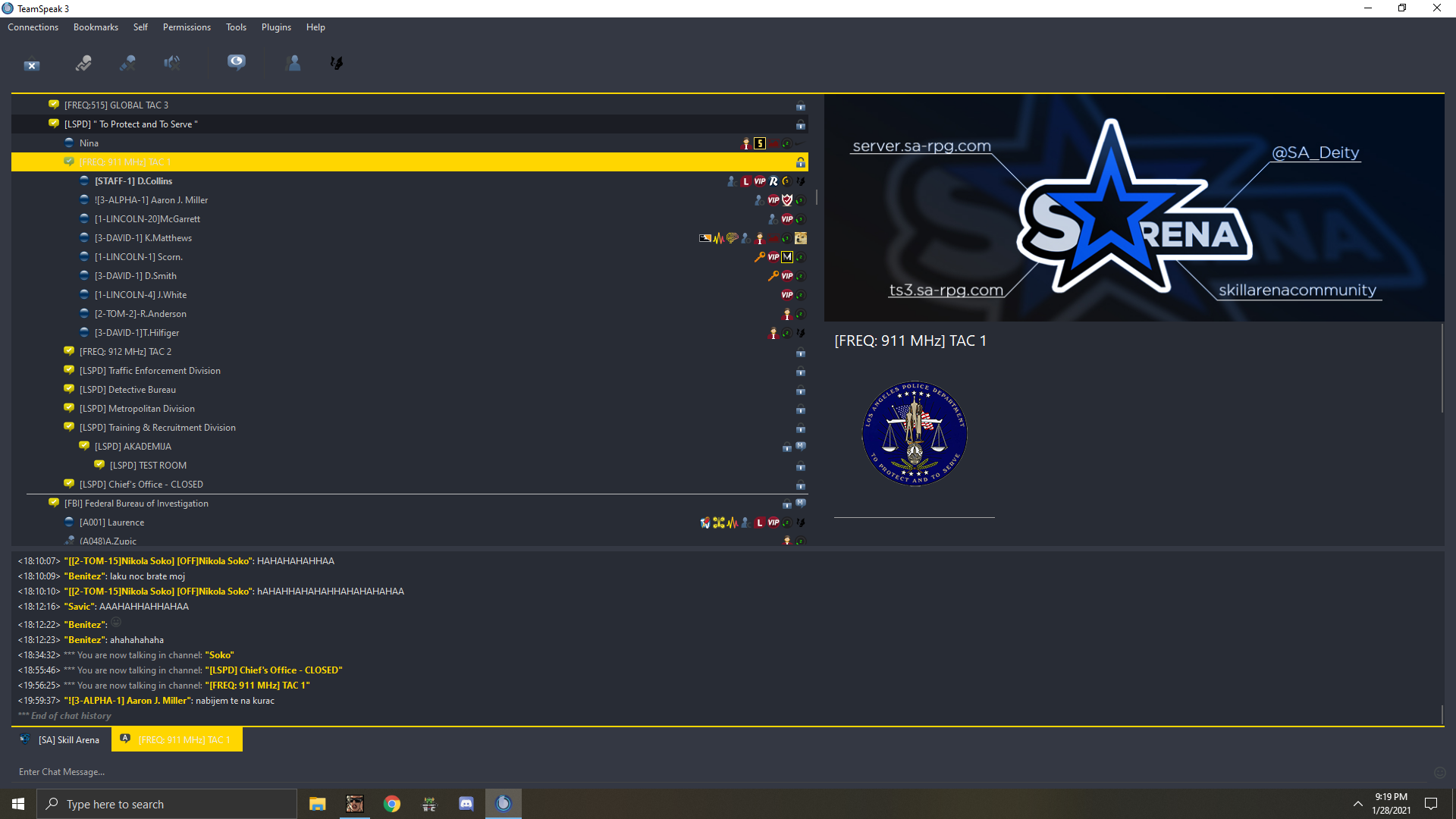Open the emoji picker beside chat input
Image resolution: width=1456 pixels, height=819 pixels.
(1440, 772)
